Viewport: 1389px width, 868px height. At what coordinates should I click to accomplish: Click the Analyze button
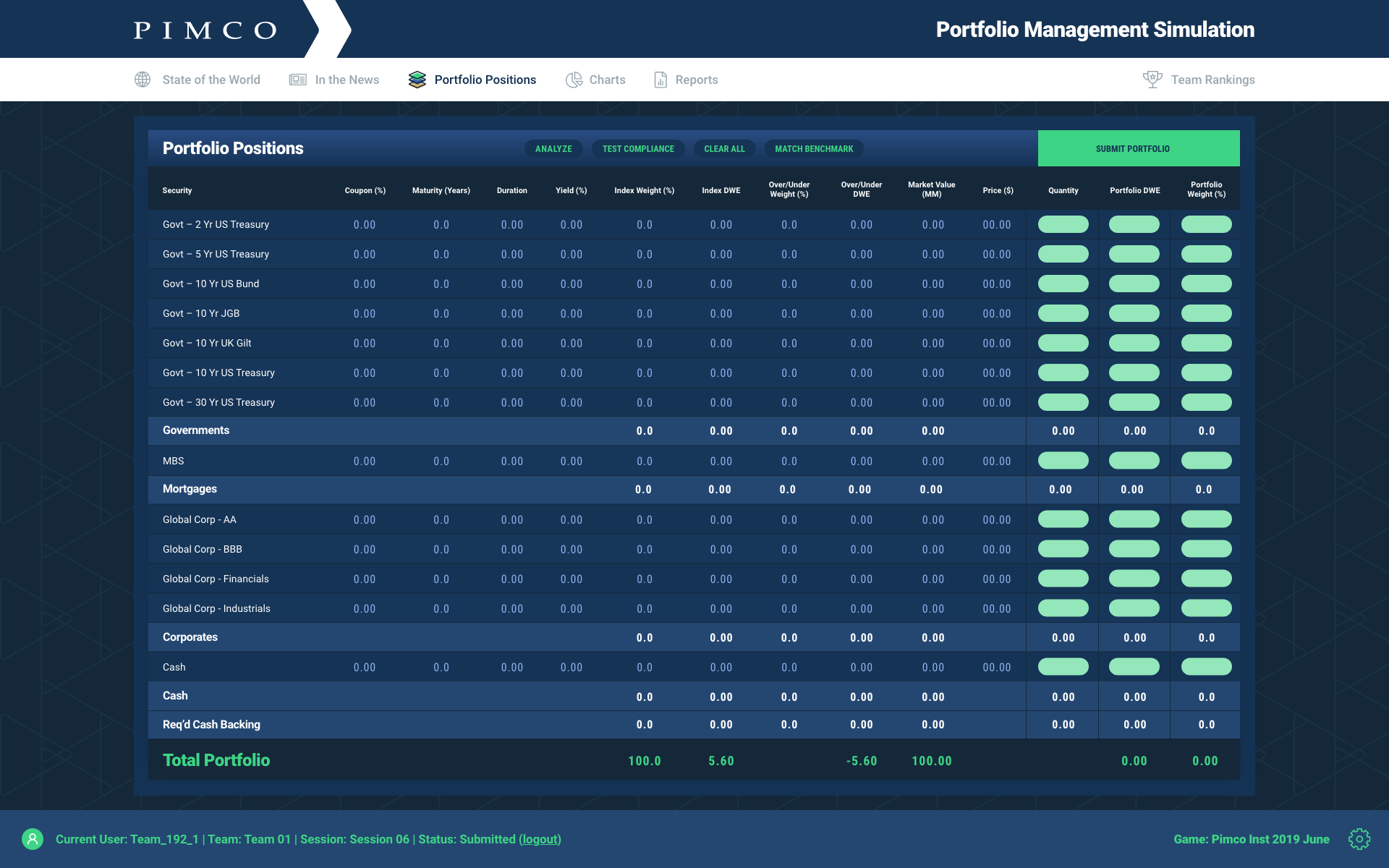(553, 149)
